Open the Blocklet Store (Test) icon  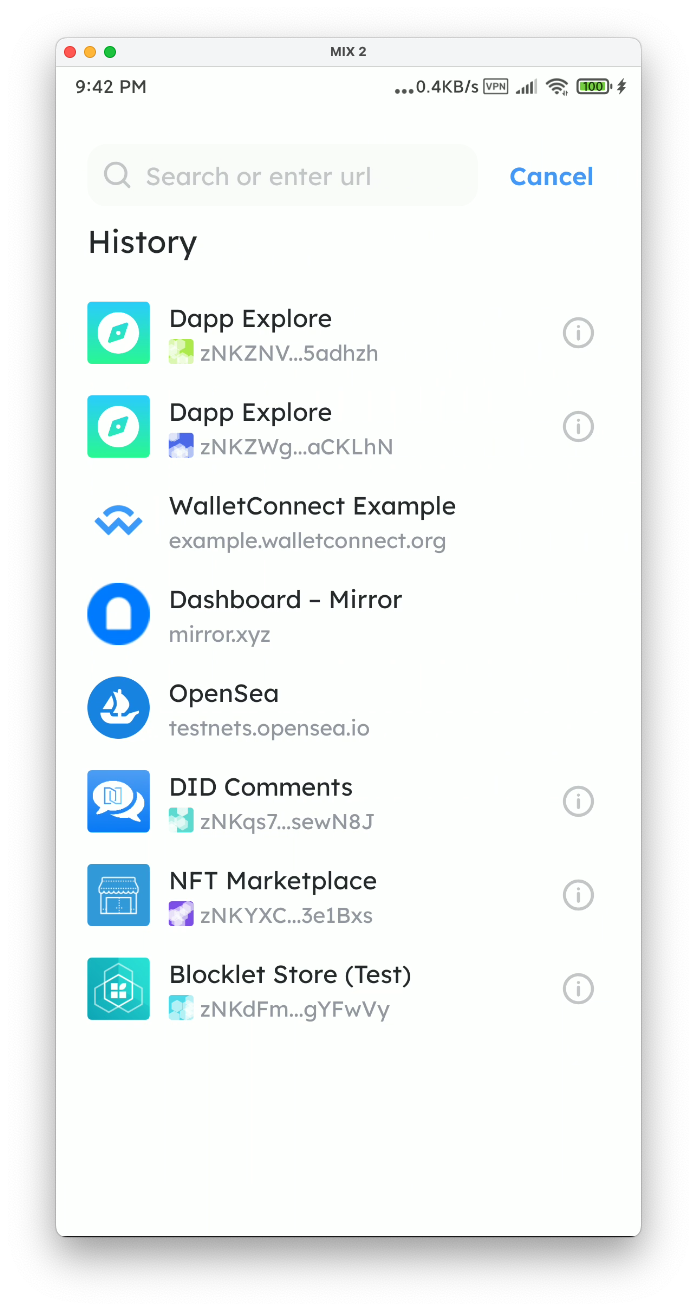click(x=118, y=989)
